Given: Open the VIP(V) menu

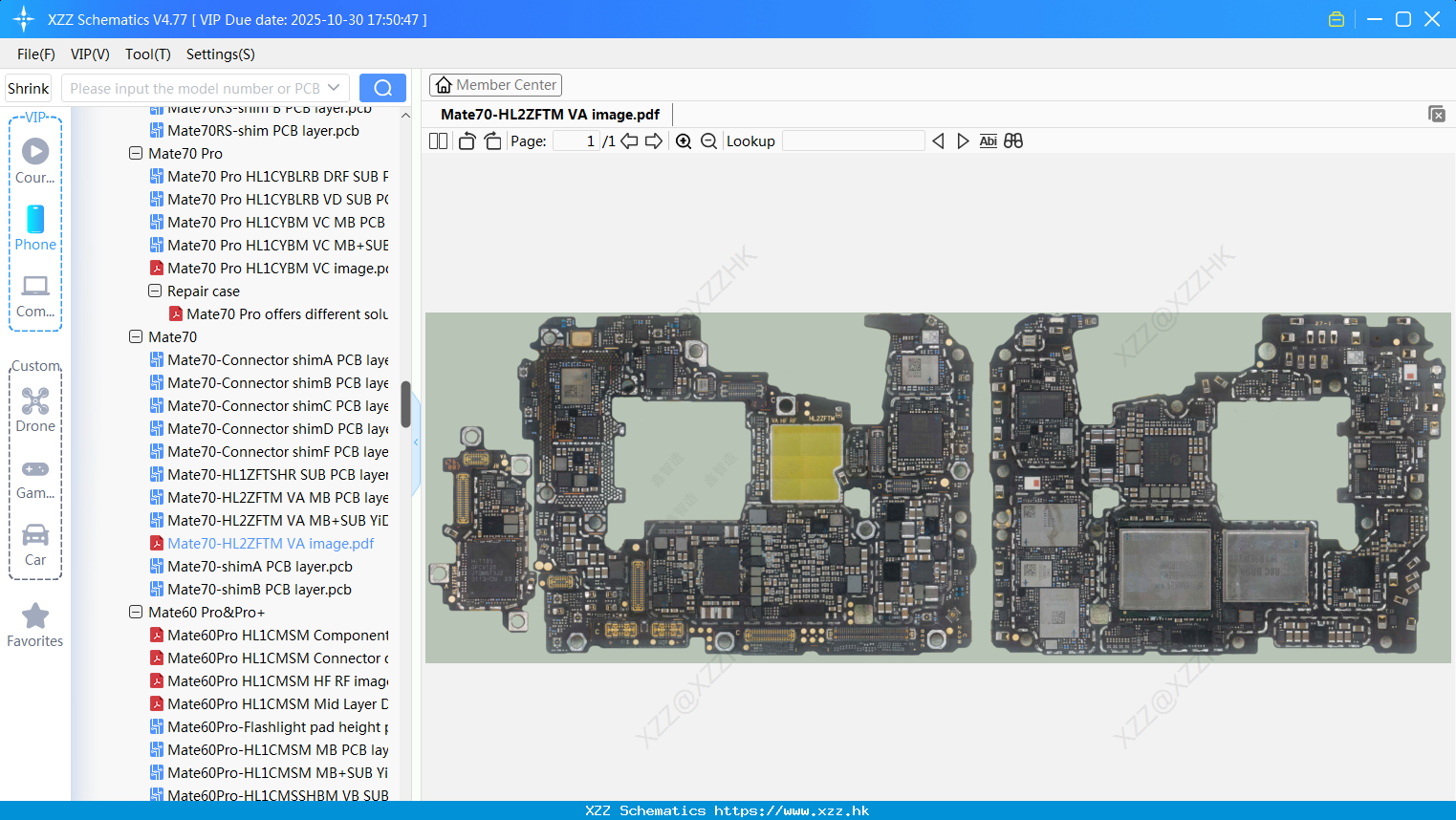Looking at the screenshot, I should click(x=90, y=54).
